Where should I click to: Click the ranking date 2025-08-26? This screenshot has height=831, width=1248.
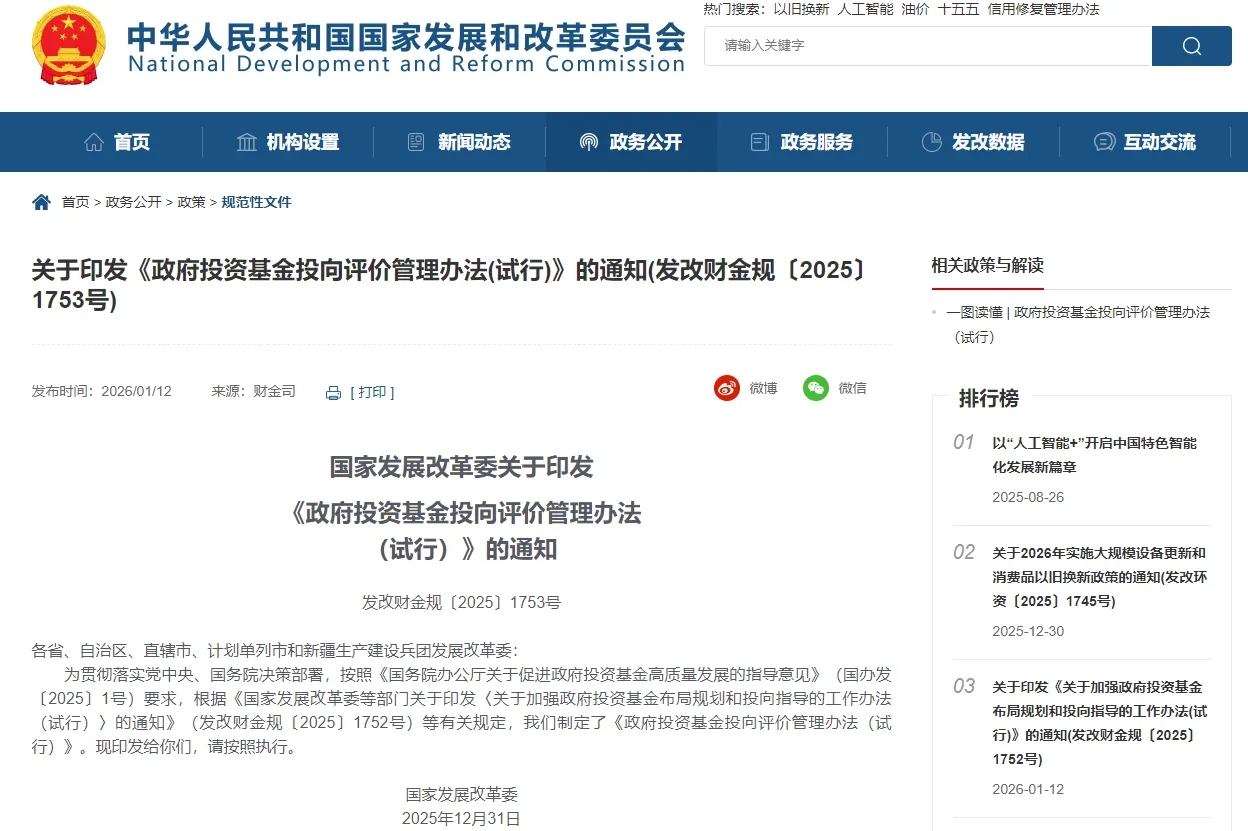pyautogui.click(x=1028, y=497)
